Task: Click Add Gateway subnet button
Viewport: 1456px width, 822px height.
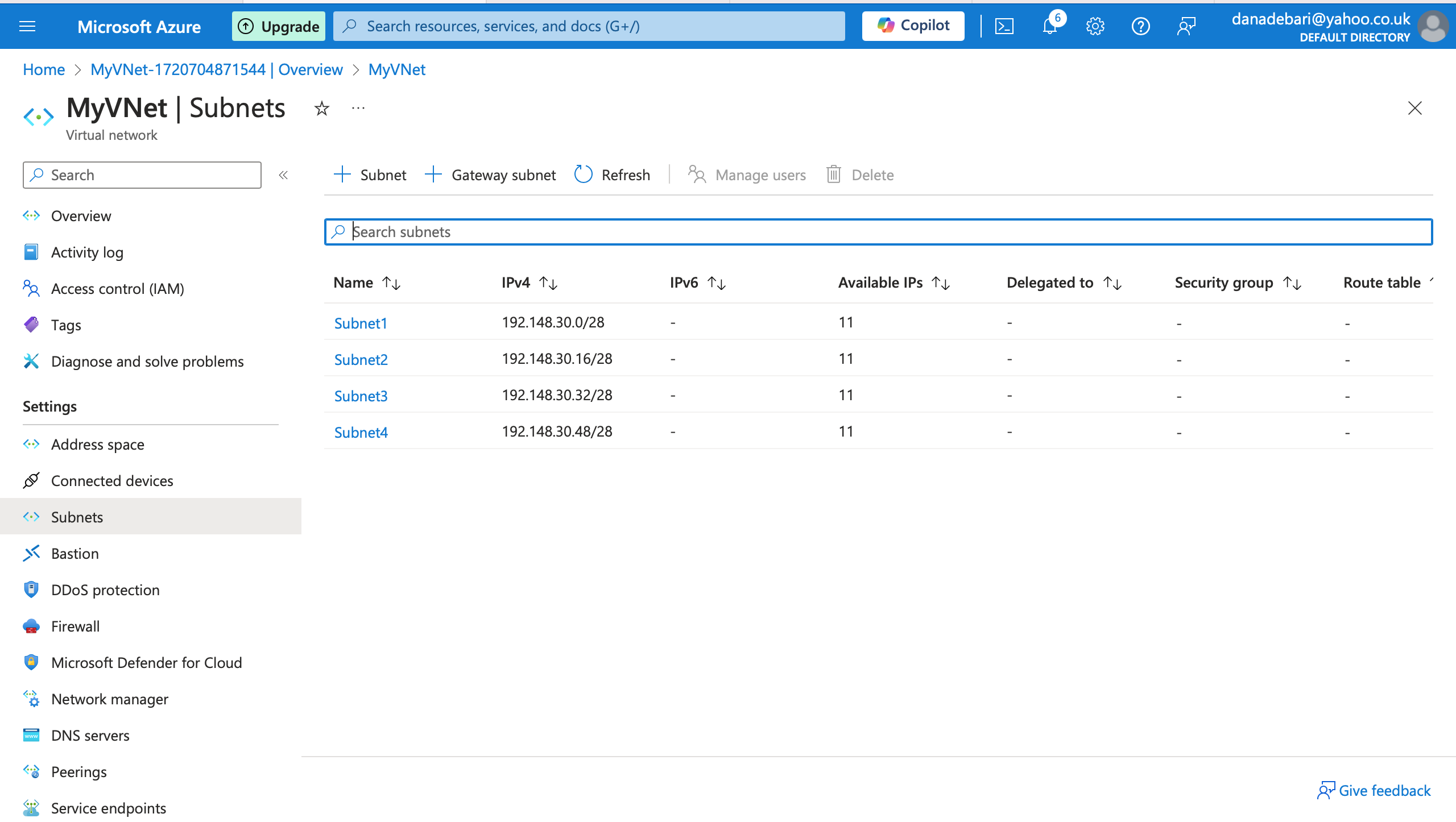Action: 491,175
